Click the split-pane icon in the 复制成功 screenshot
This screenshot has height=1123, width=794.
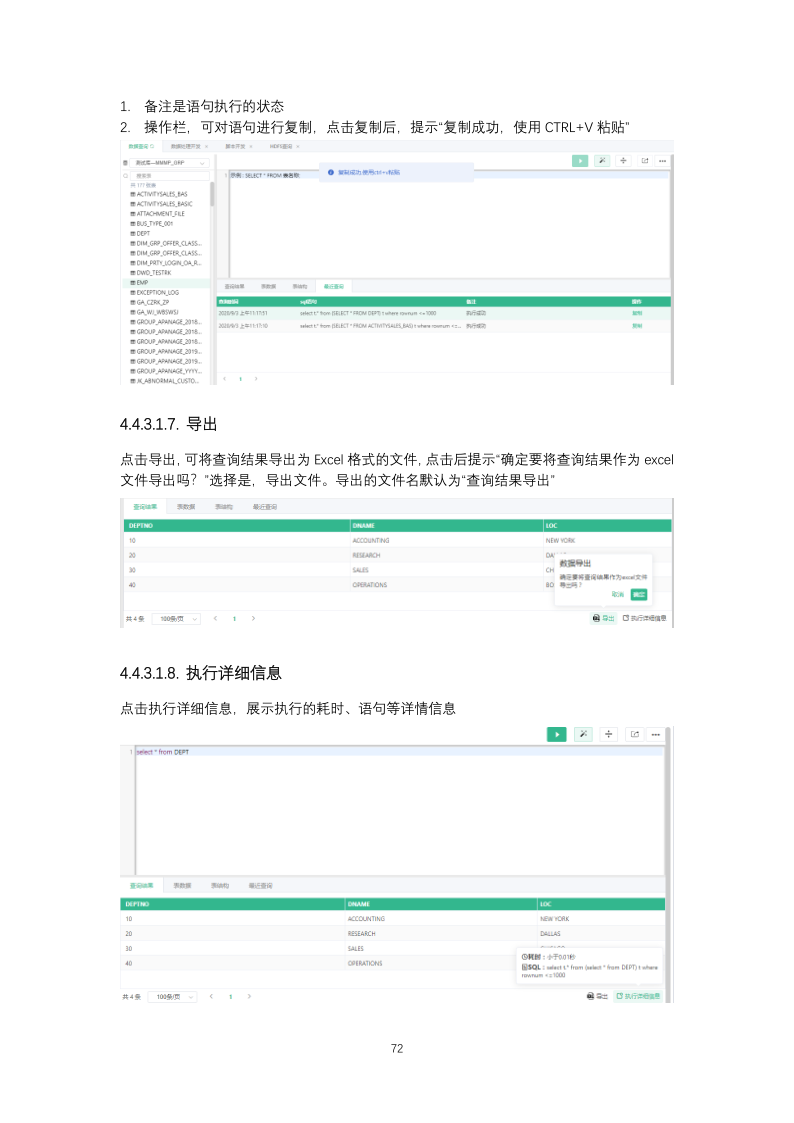tap(624, 161)
